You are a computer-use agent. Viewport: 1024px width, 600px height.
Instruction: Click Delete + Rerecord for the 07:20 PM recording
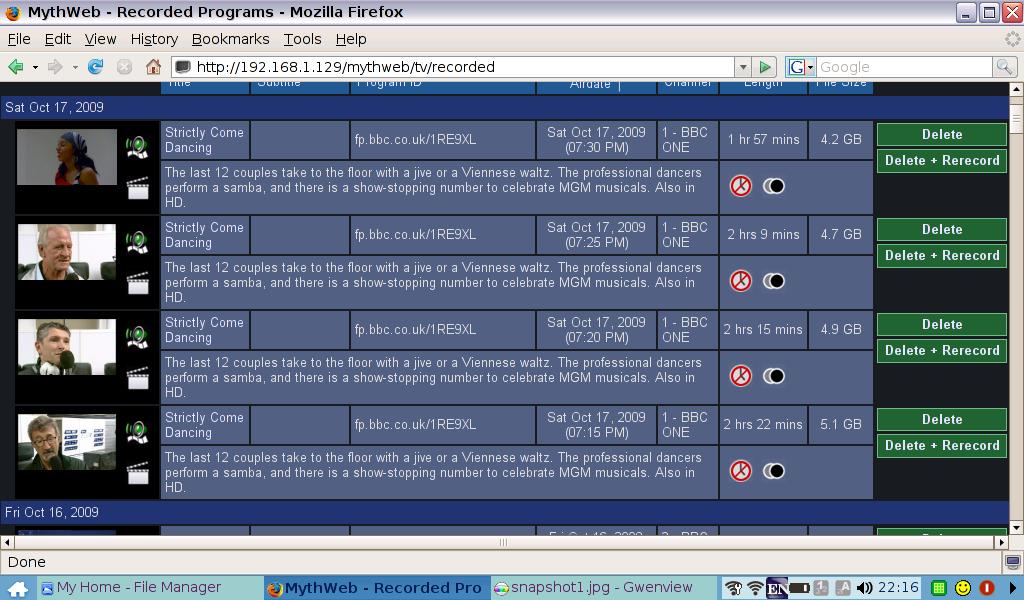[941, 350]
